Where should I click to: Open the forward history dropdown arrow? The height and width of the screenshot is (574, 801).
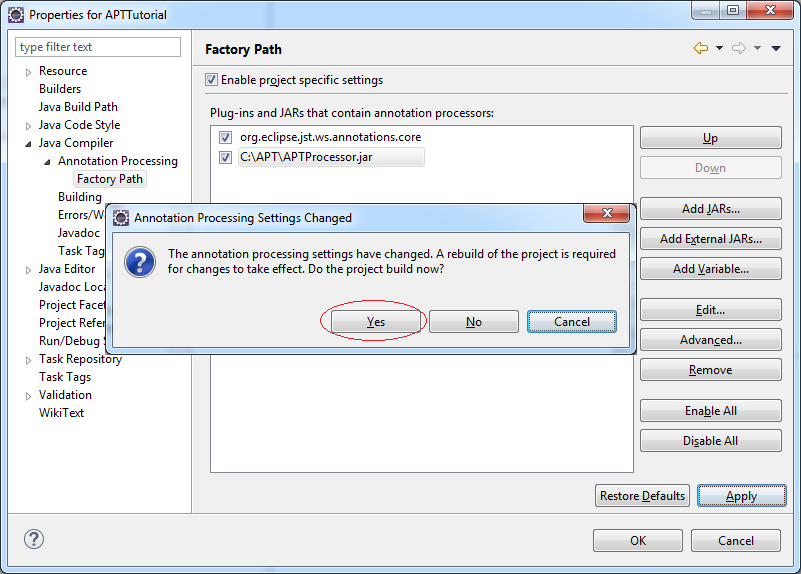pyautogui.click(x=758, y=48)
